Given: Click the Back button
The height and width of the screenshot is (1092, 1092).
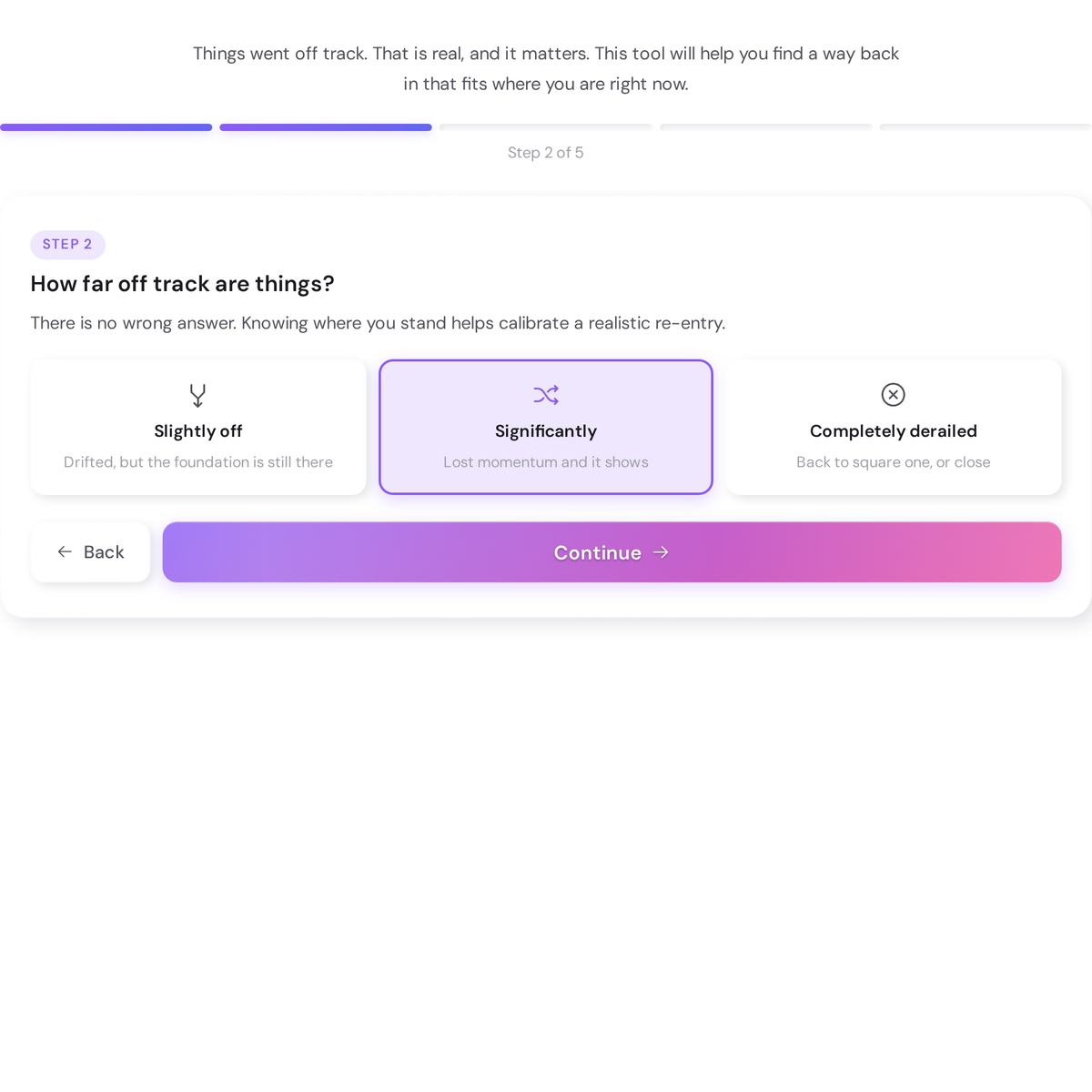Looking at the screenshot, I should [x=90, y=551].
